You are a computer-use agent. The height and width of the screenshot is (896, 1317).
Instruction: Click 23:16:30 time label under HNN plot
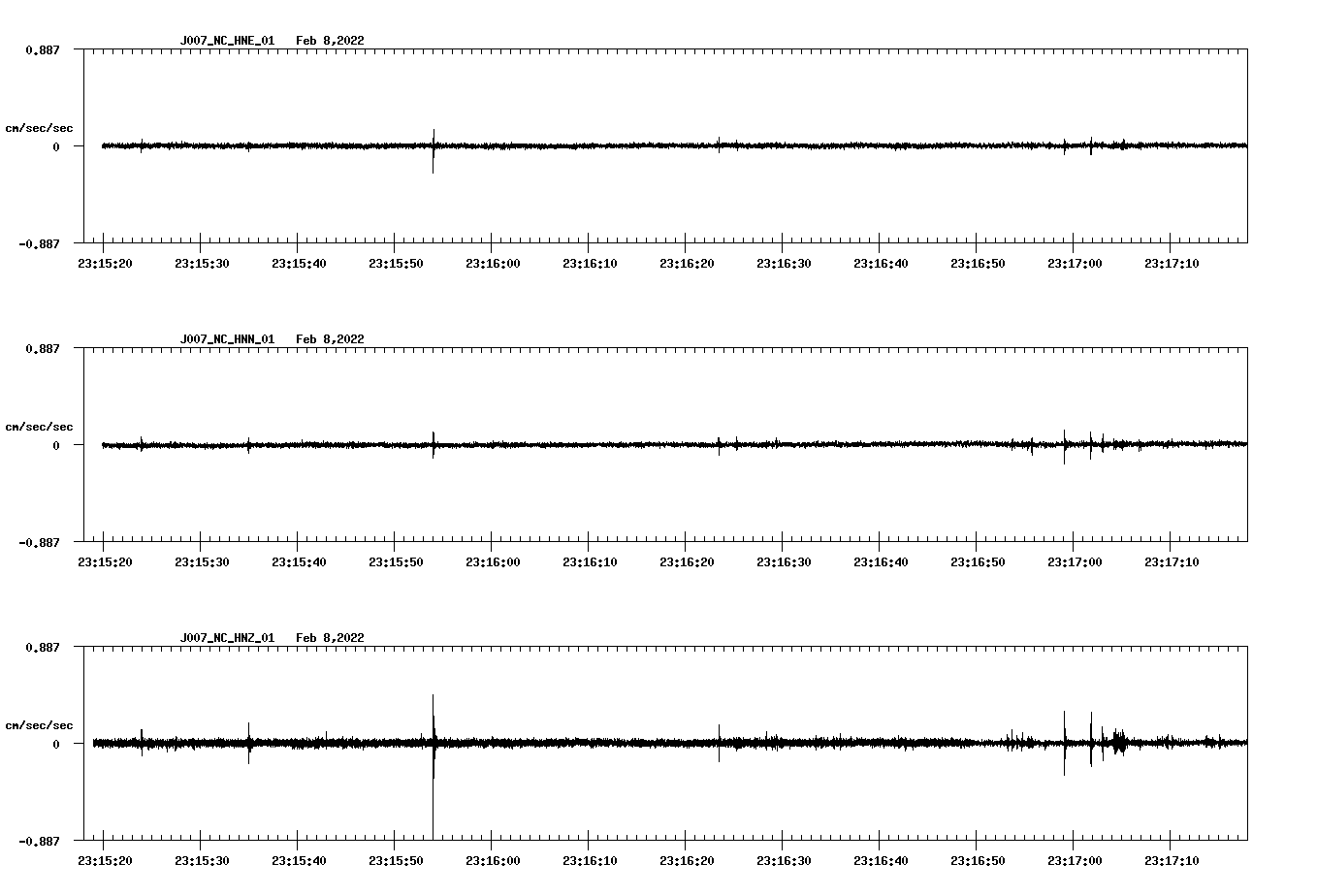click(x=784, y=562)
